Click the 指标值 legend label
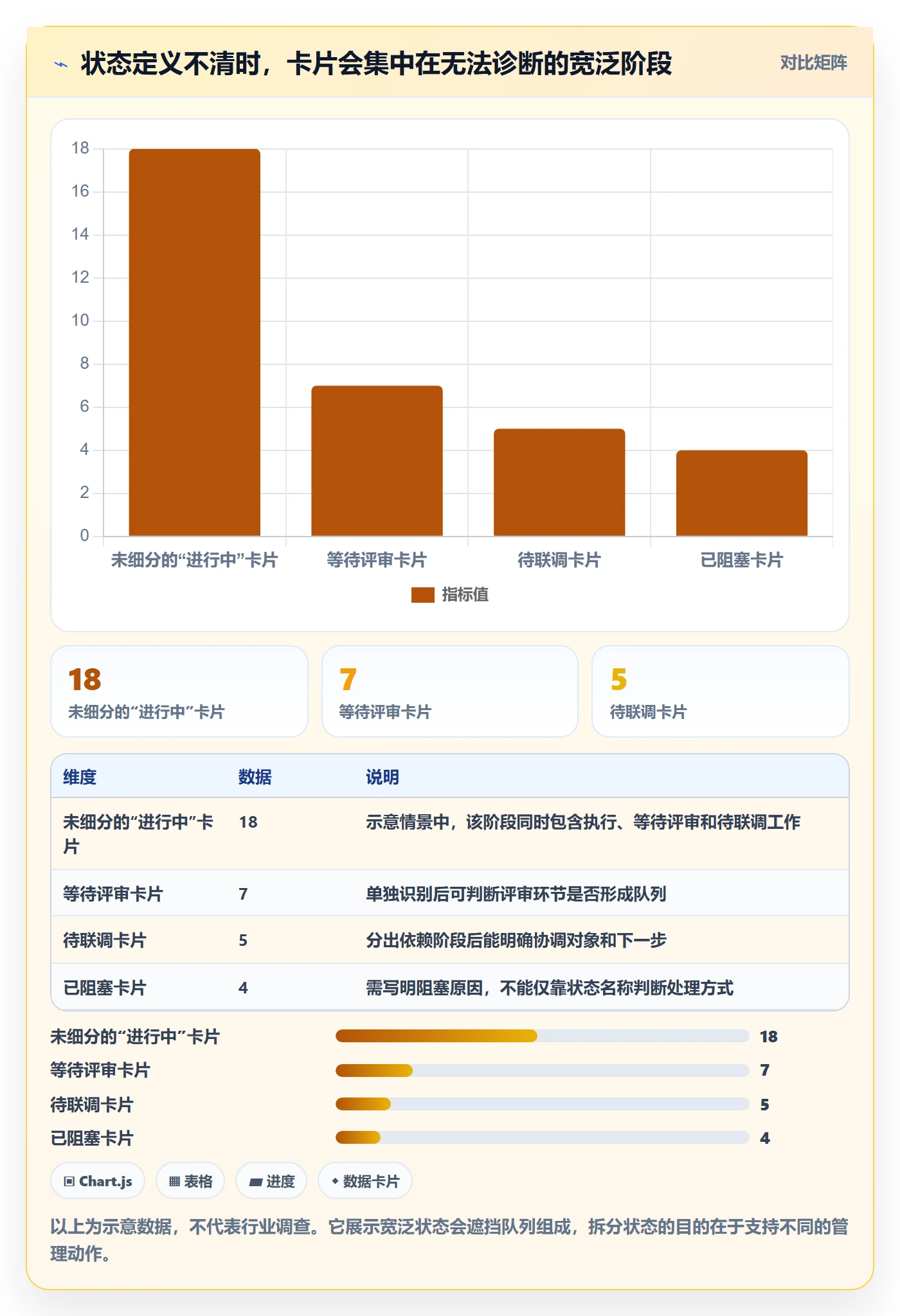The width and height of the screenshot is (900, 1316). coord(465,595)
